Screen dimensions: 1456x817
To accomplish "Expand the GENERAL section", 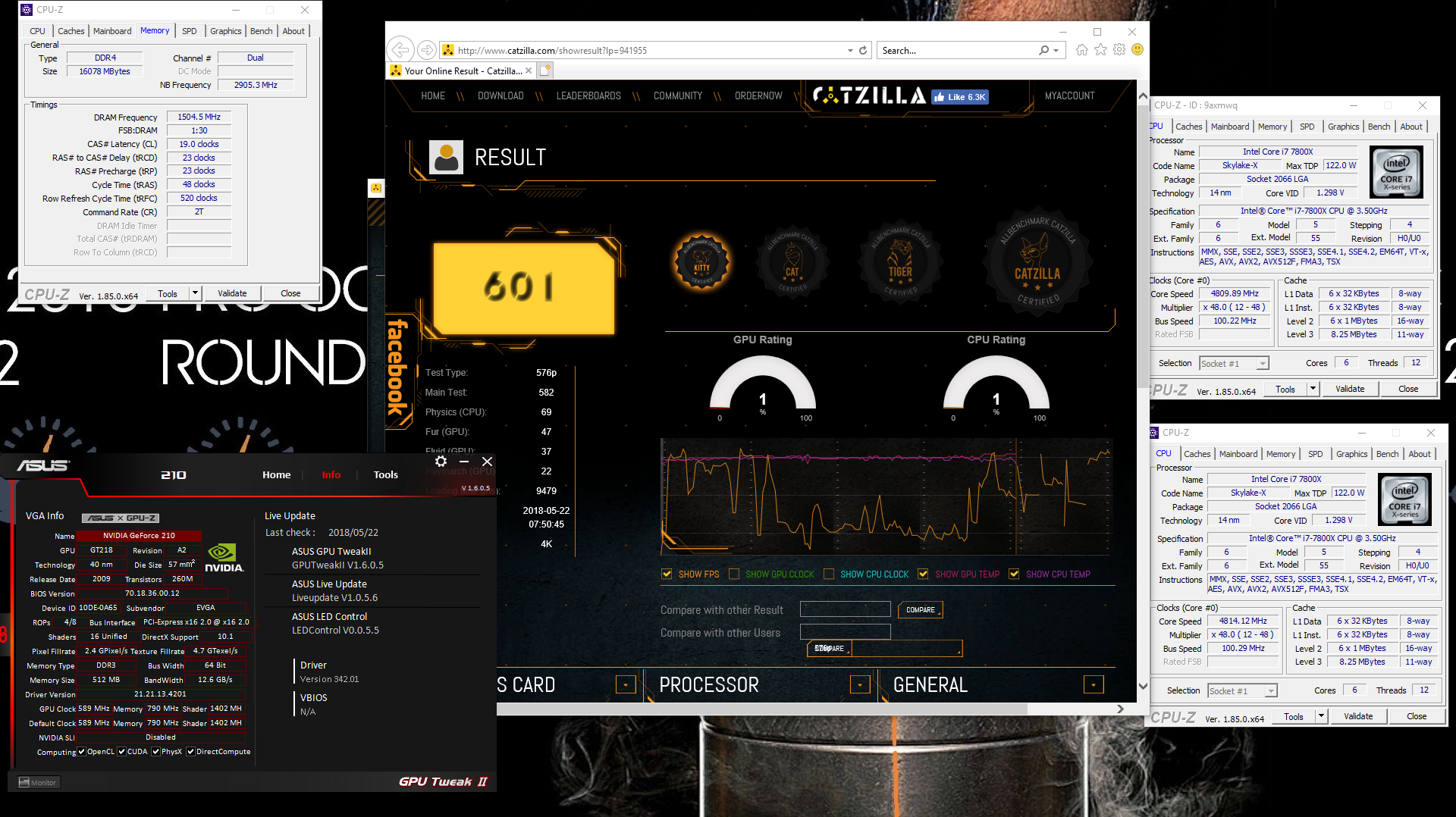I will tap(1094, 685).
